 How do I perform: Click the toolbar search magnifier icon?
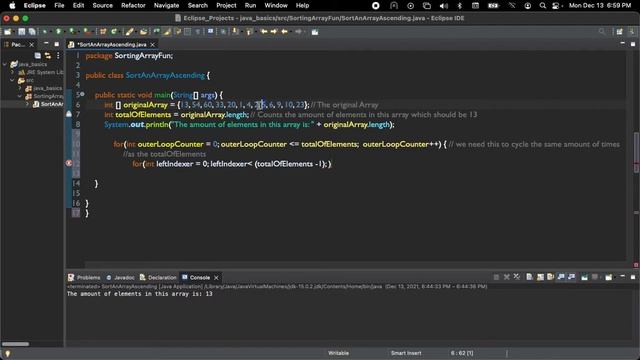pyautogui.click(x=602, y=32)
